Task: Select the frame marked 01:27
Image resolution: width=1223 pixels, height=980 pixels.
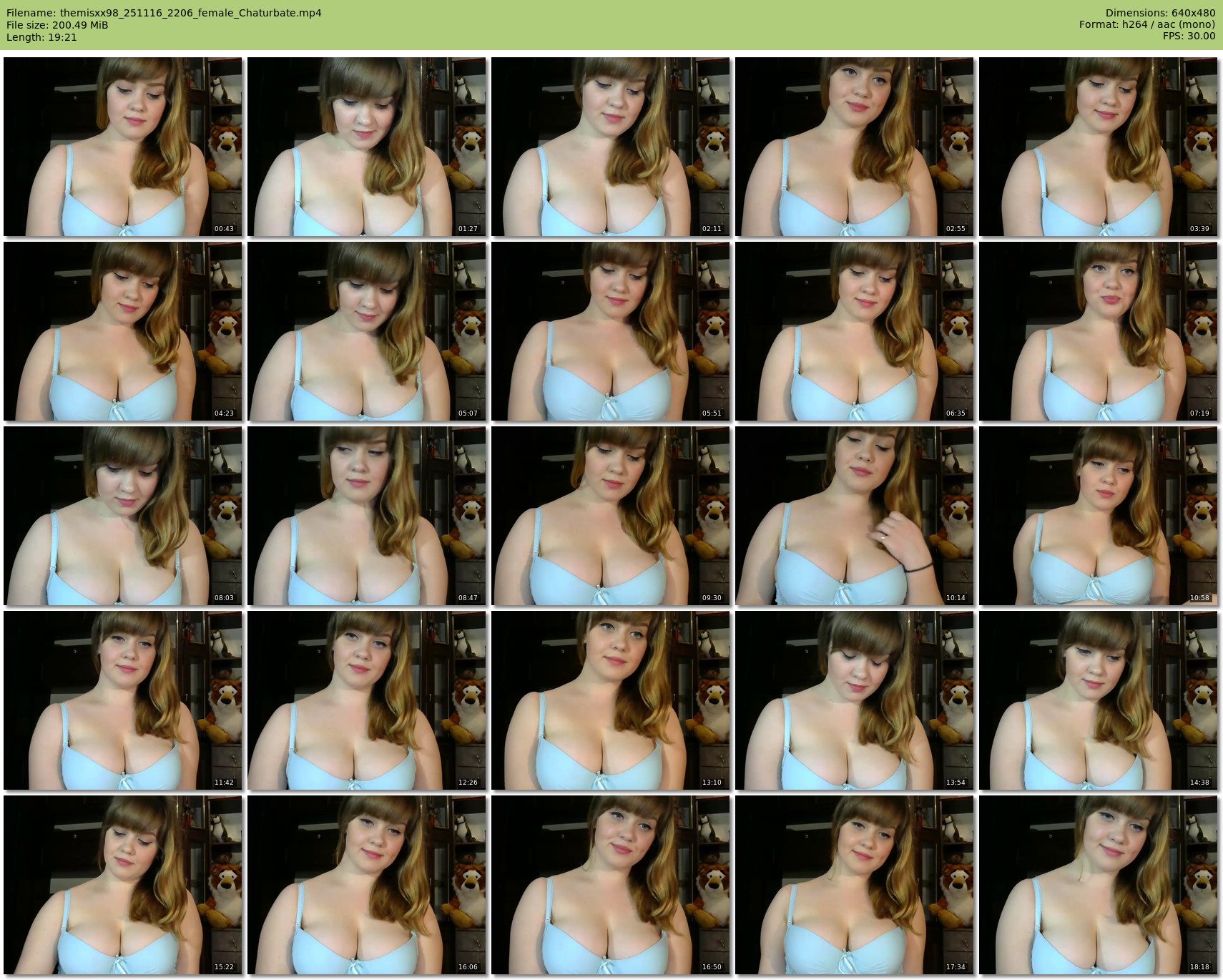Action: tap(366, 147)
